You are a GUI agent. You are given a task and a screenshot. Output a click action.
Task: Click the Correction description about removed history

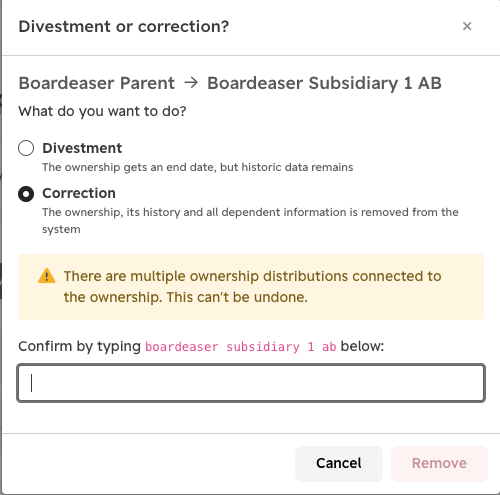point(250,221)
